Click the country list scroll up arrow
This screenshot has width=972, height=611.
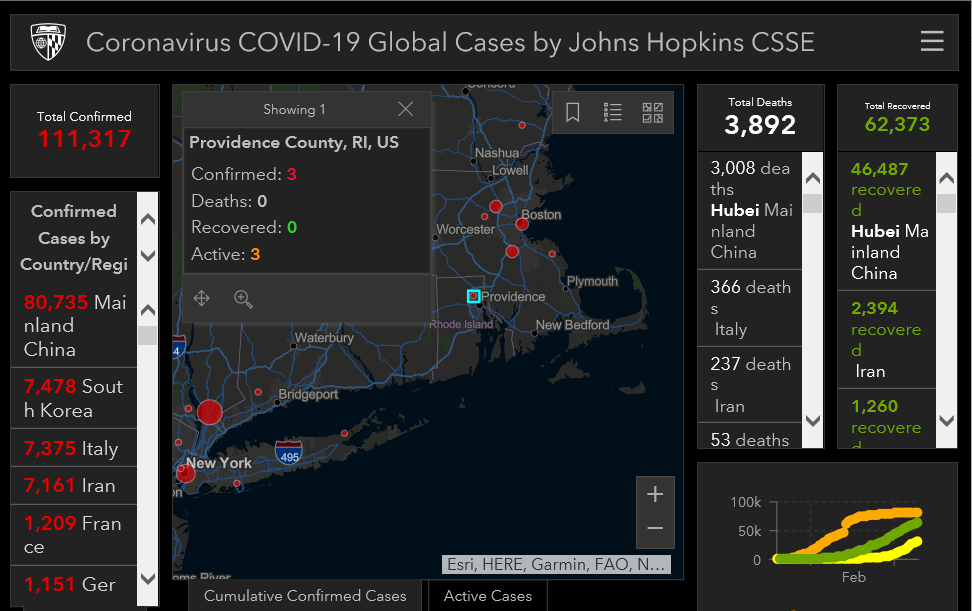[148, 310]
